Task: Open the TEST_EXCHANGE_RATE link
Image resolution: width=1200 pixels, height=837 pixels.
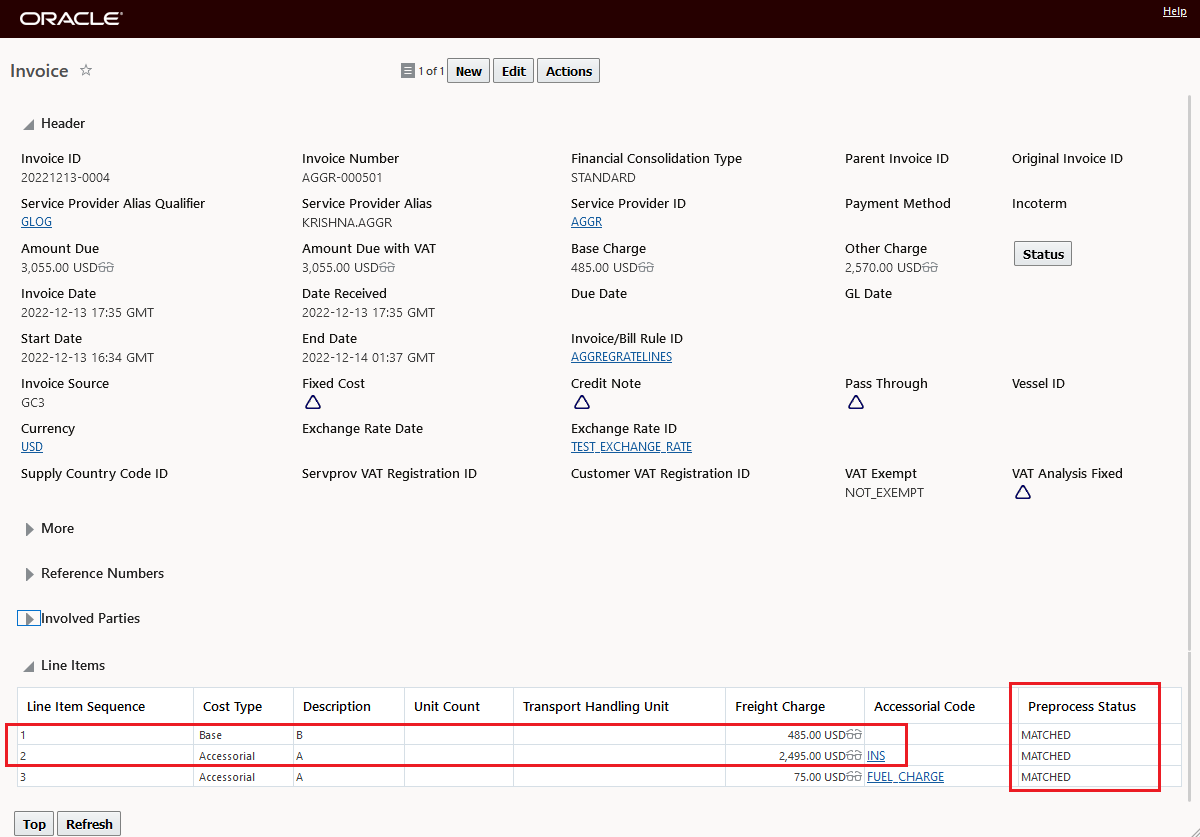Action: [631, 447]
